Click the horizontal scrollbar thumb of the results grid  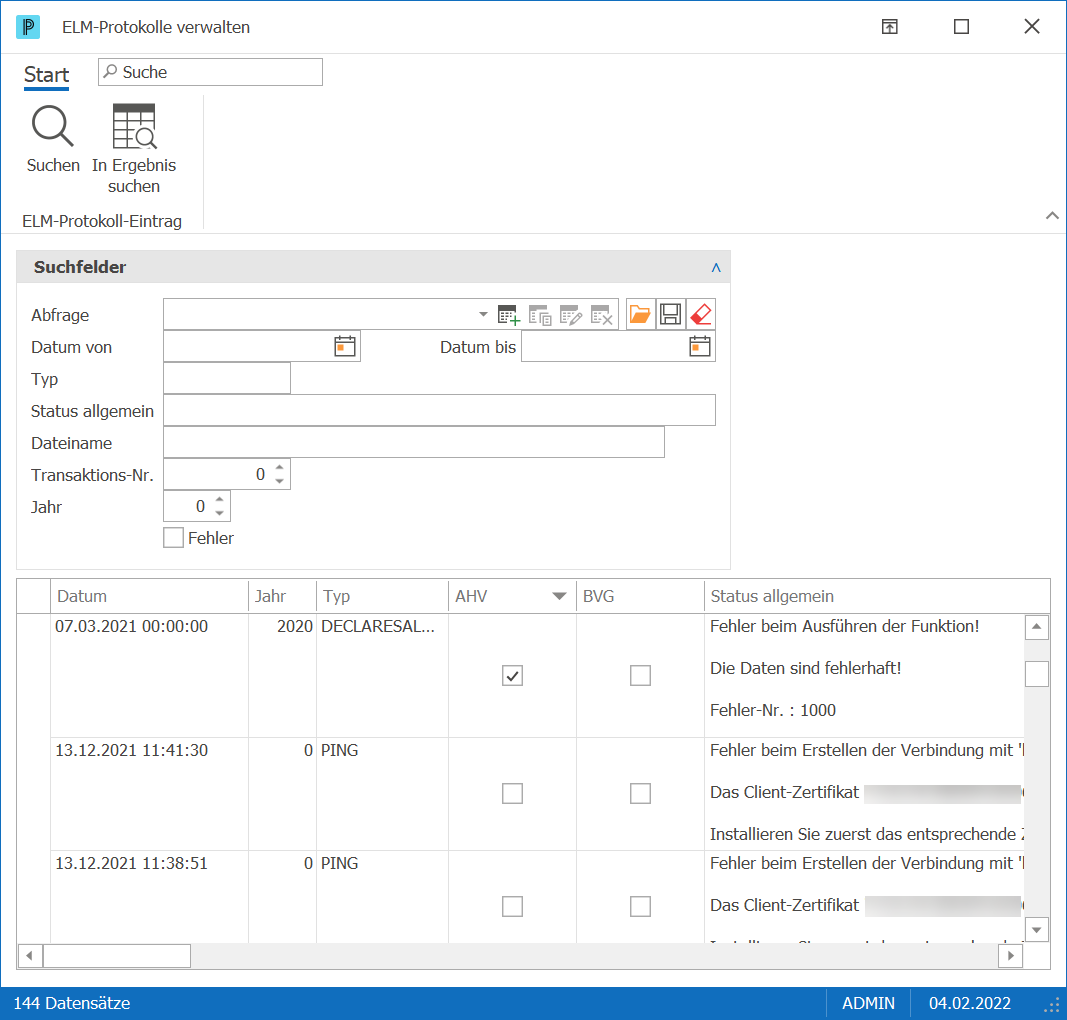117,955
